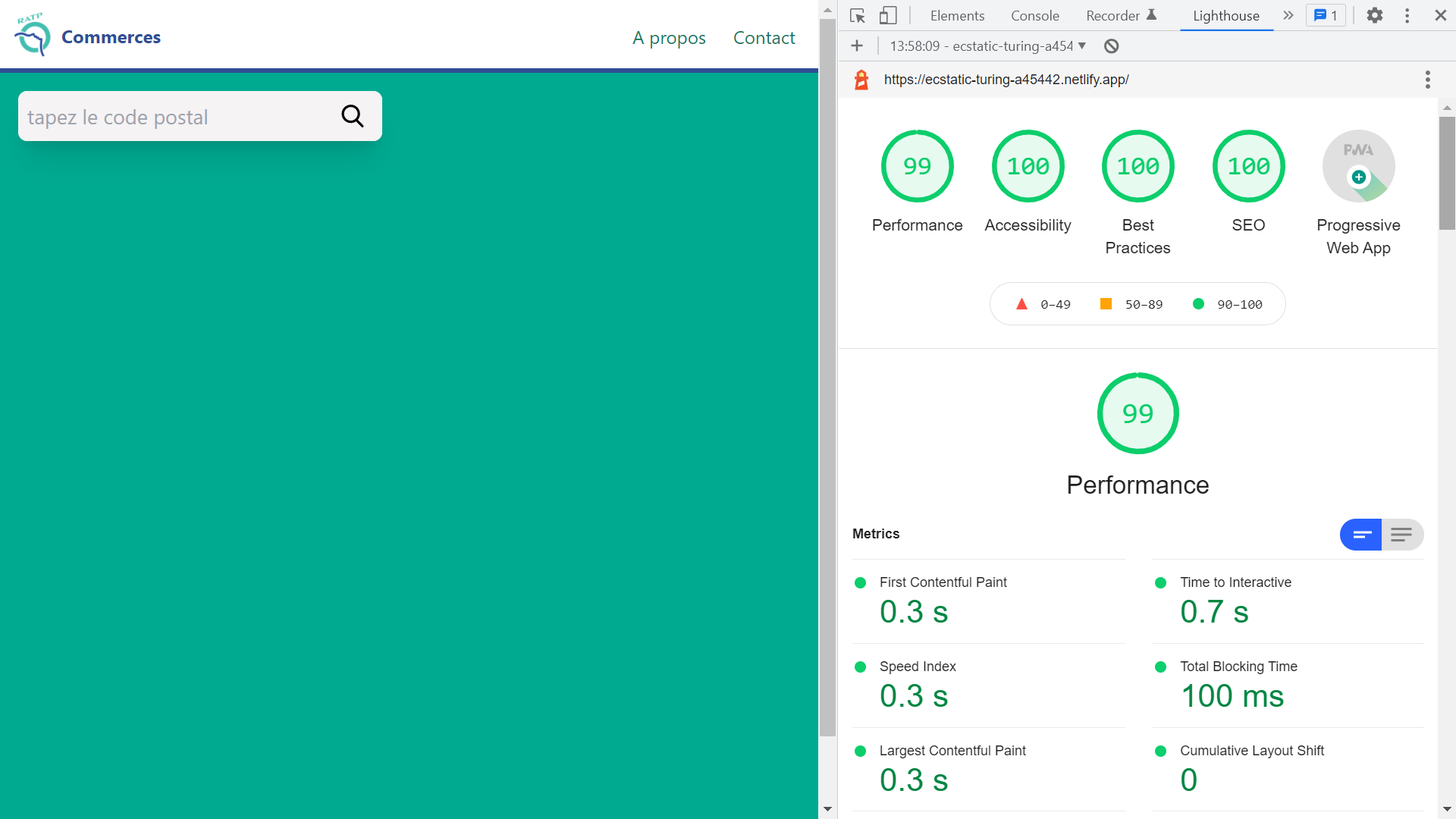Click the bar chart view toggle for metrics
Image resolution: width=1456 pixels, height=819 pixels.
1362,533
